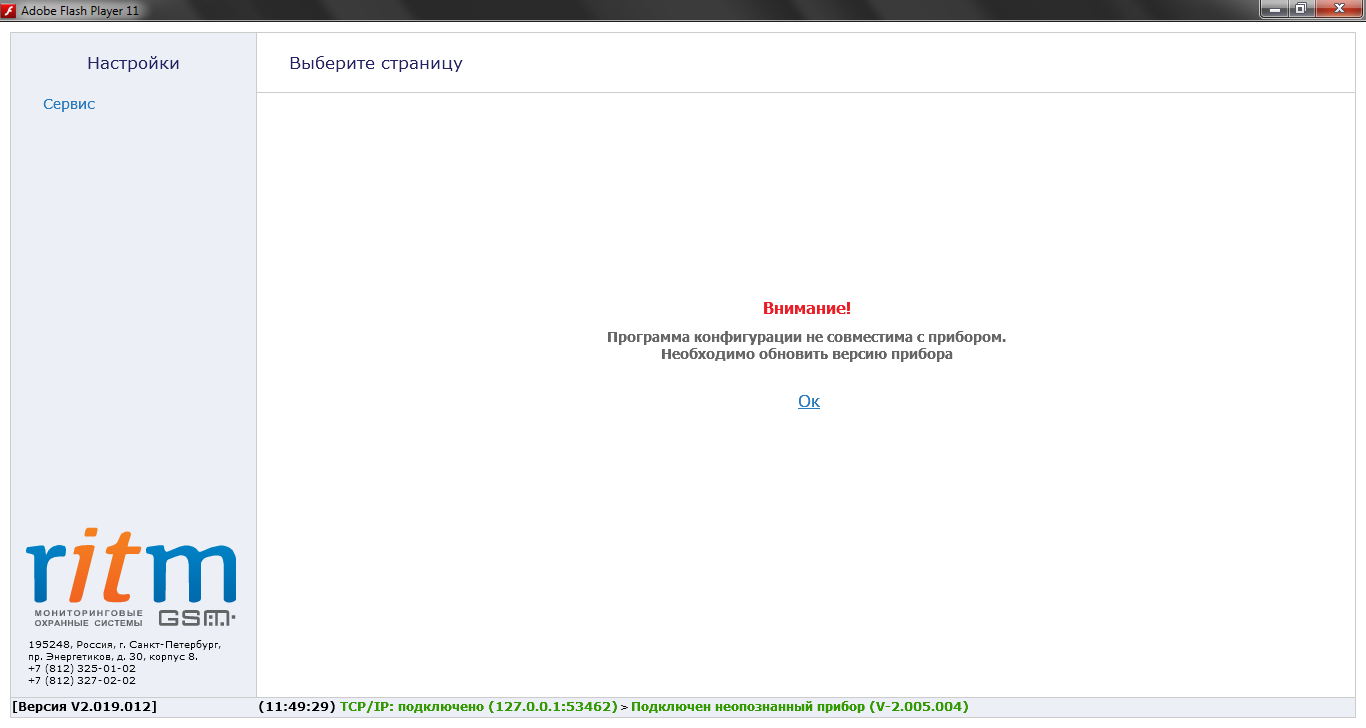Select the Настройки sidebar header

coord(133,63)
